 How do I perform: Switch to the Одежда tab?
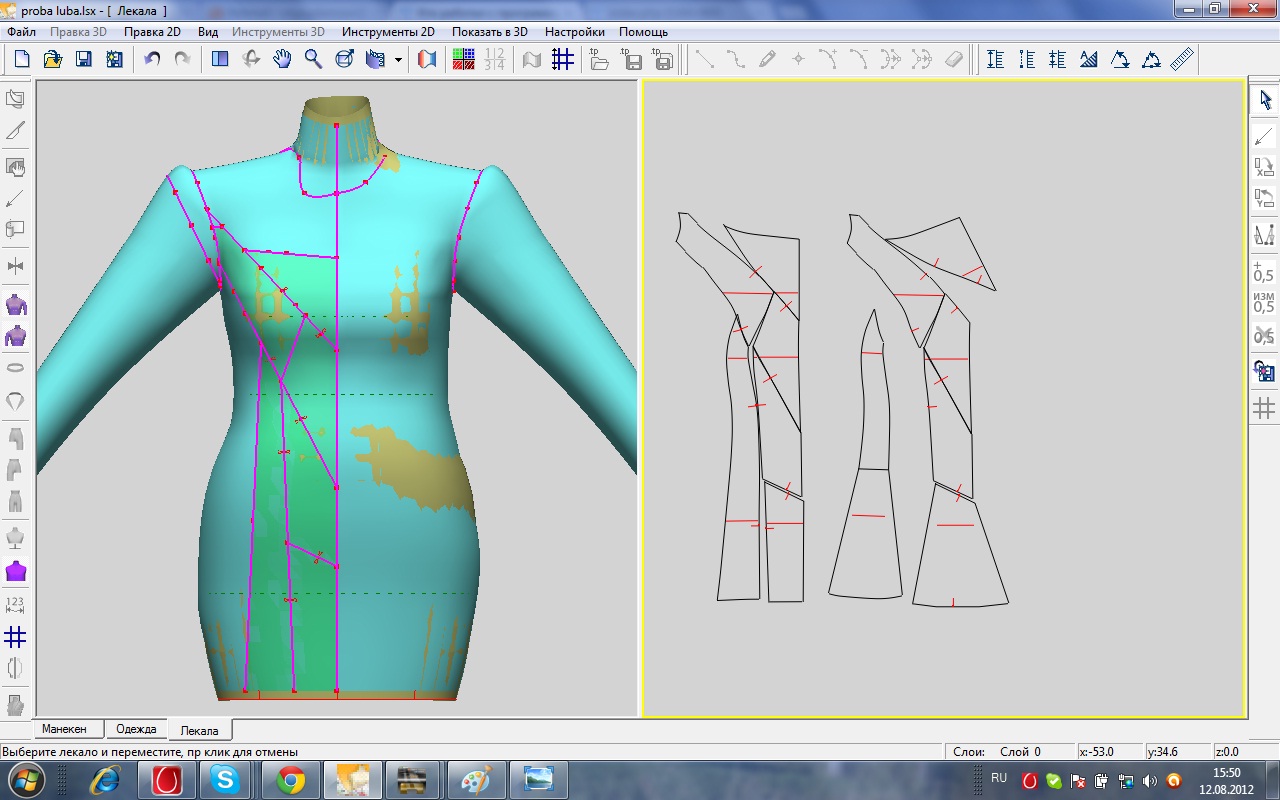click(136, 730)
